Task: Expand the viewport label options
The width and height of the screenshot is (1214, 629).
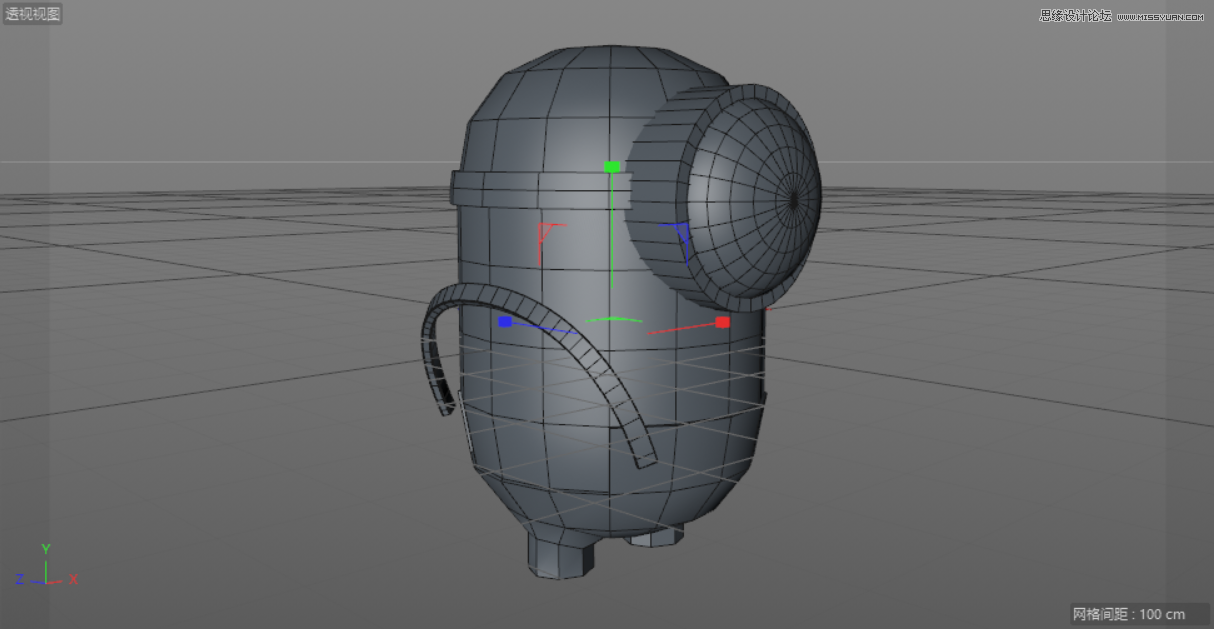Action: click(33, 13)
